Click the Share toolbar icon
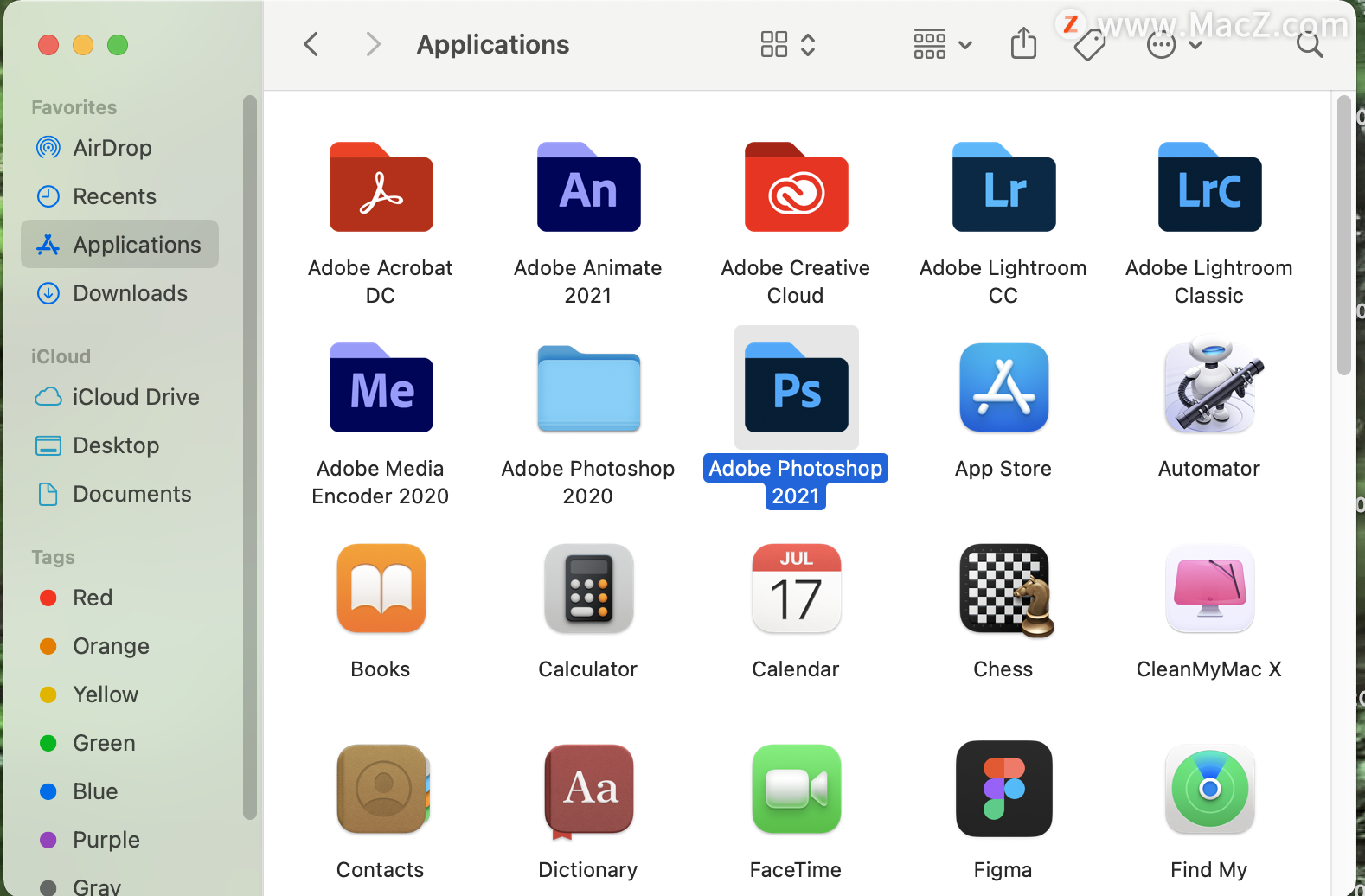 tap(1023, 43)
